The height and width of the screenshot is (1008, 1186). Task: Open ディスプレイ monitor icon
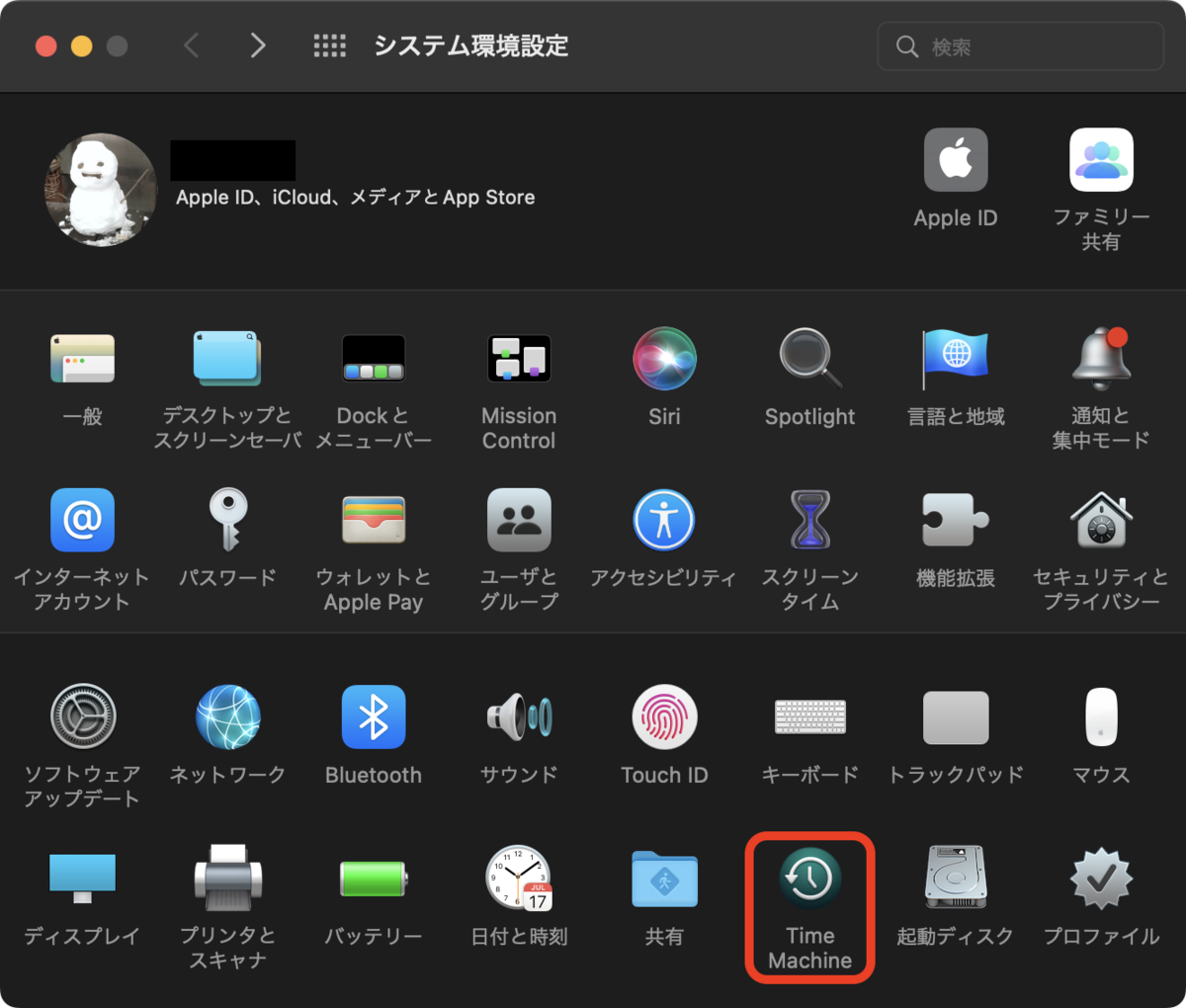pyautogui.click(x=82, y=878)
